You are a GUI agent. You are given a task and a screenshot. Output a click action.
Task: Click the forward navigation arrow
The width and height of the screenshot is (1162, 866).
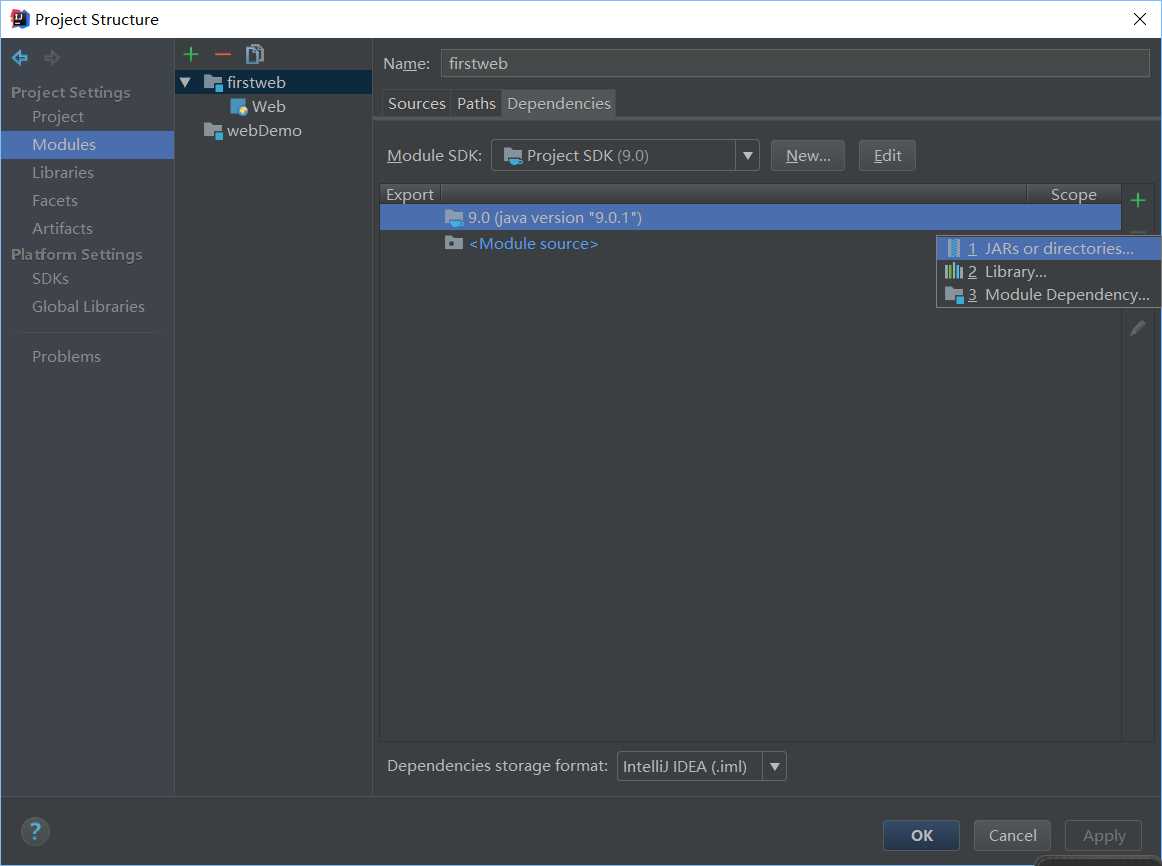(52, 57)
